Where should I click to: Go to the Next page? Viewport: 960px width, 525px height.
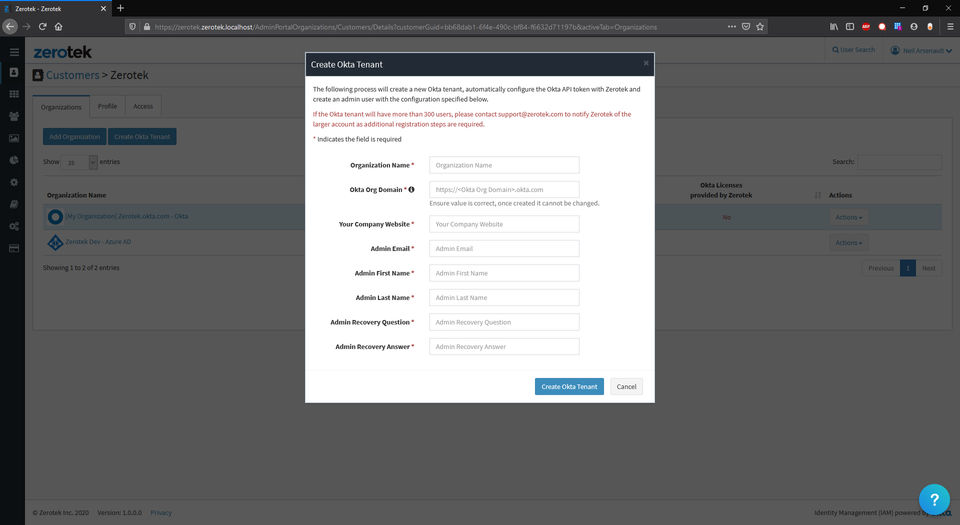(x=929, y=268)
